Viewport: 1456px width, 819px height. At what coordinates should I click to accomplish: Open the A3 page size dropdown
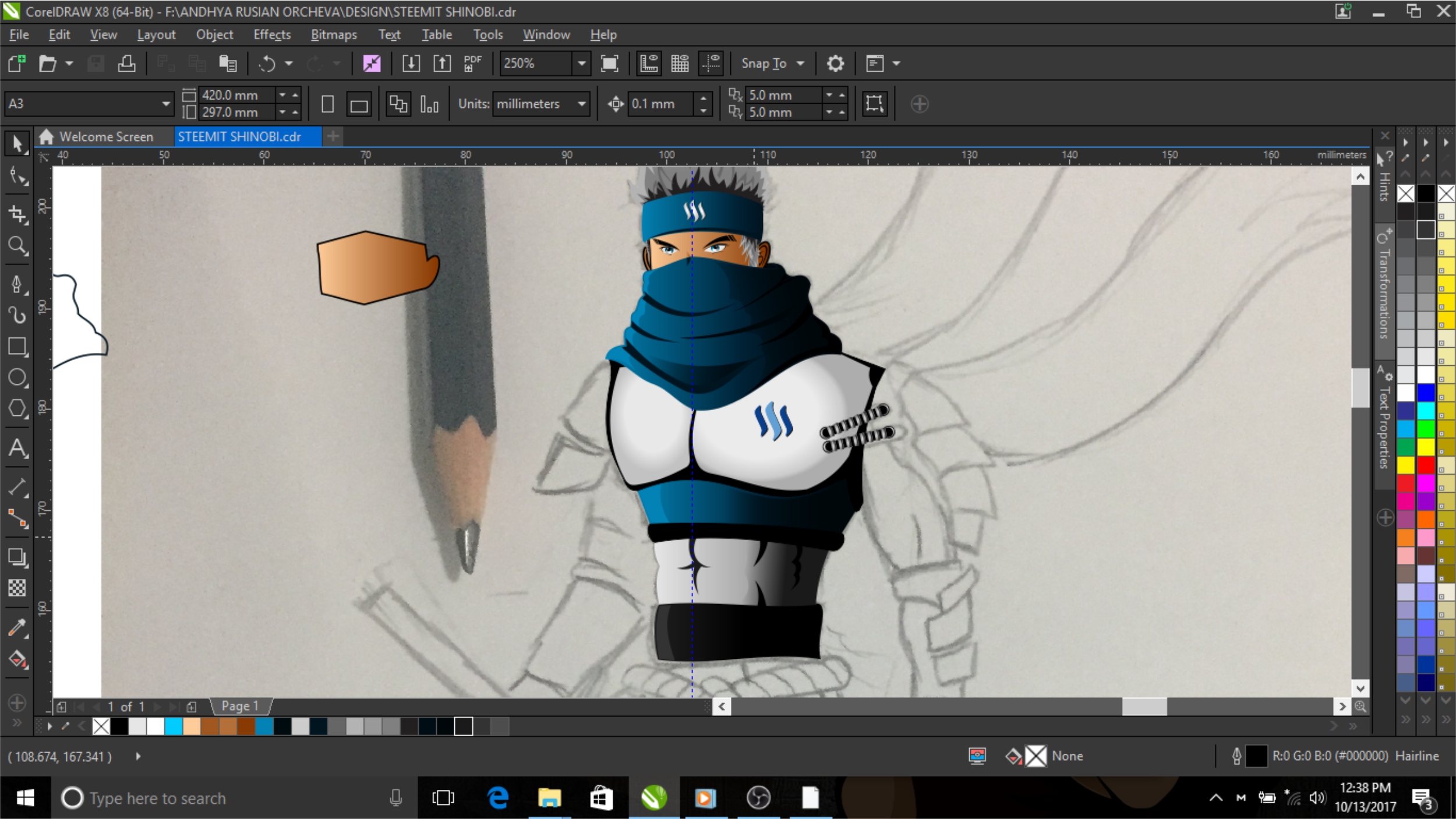coord(166,104)
